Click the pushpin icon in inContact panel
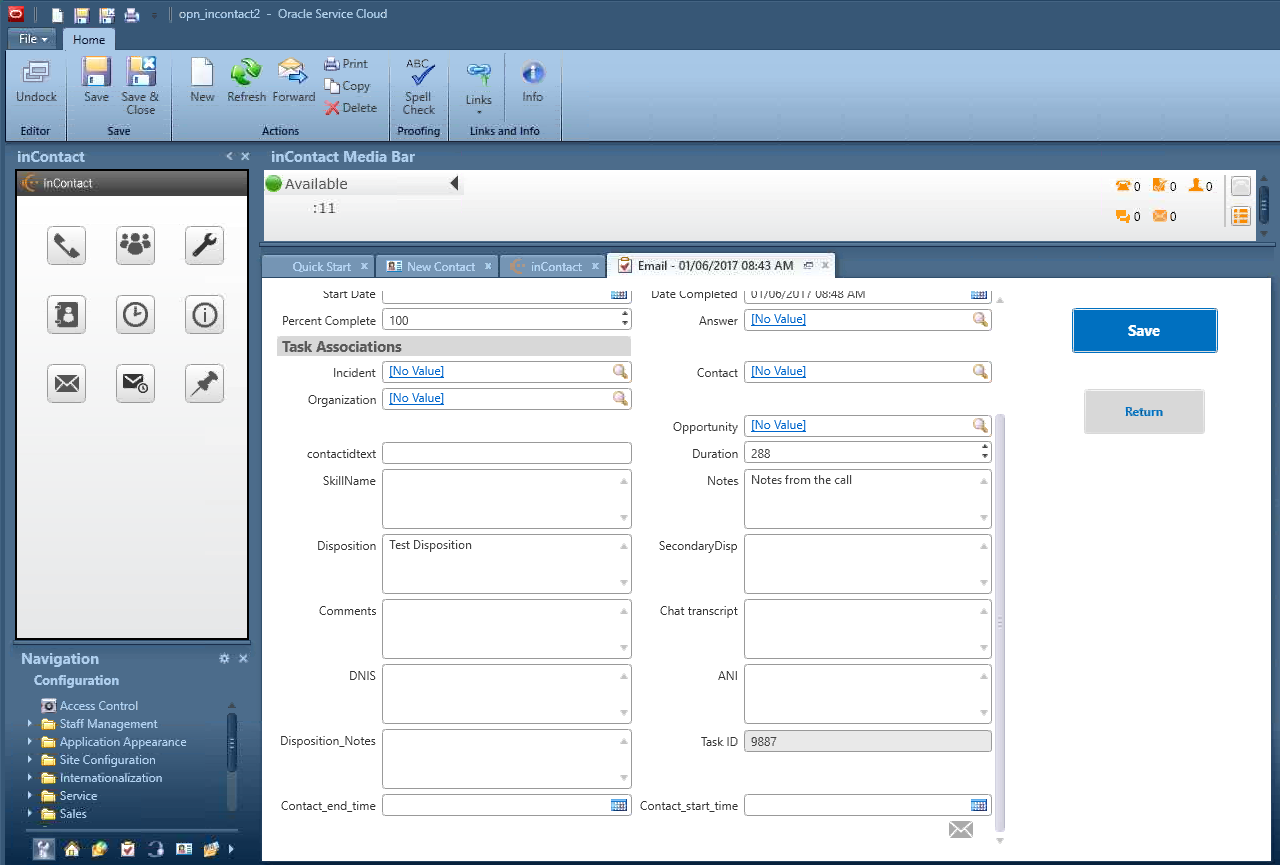 [204, 383]
